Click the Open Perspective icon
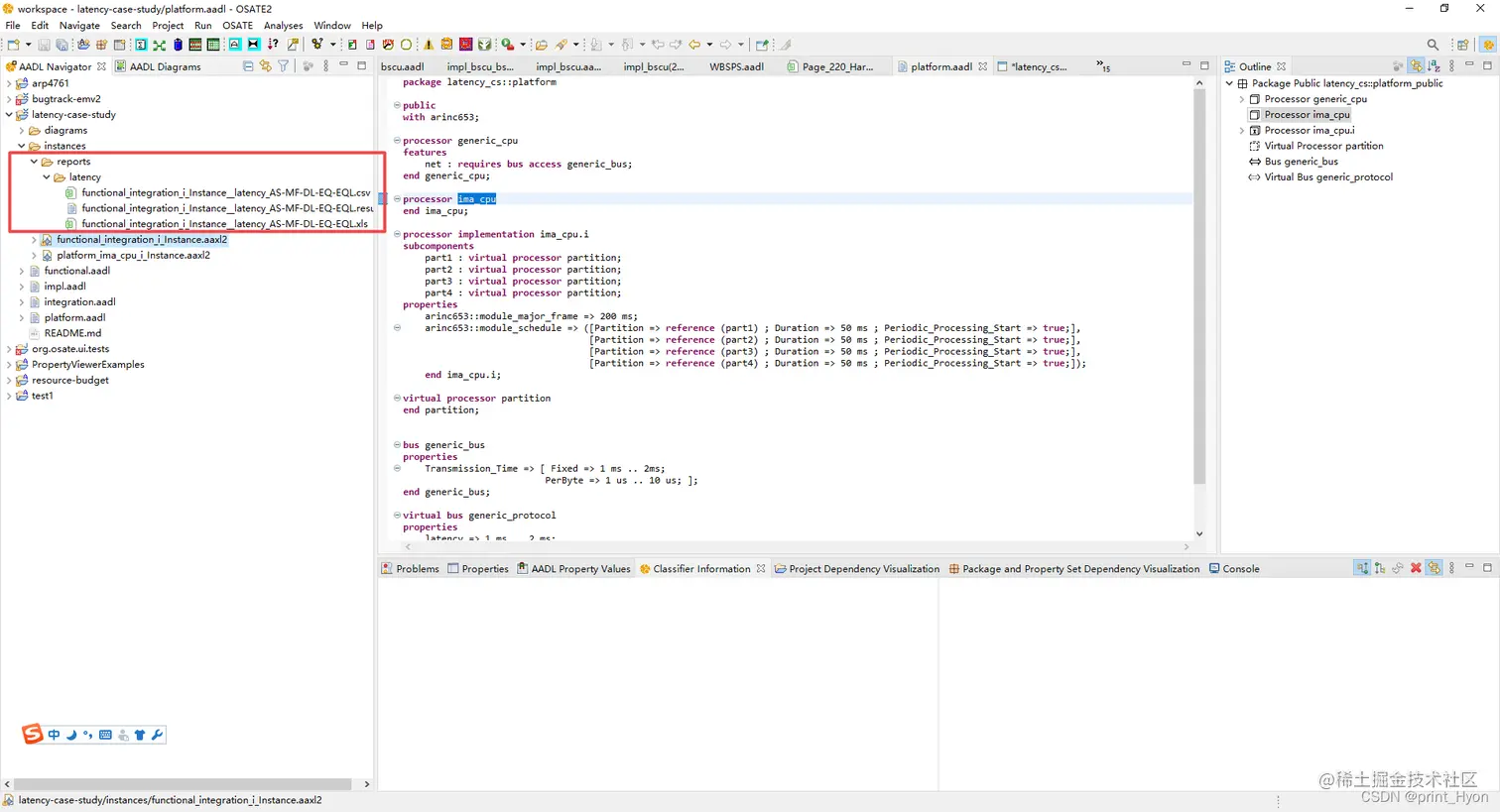This screenshot has height=812, width=1500. [1462, 45]
